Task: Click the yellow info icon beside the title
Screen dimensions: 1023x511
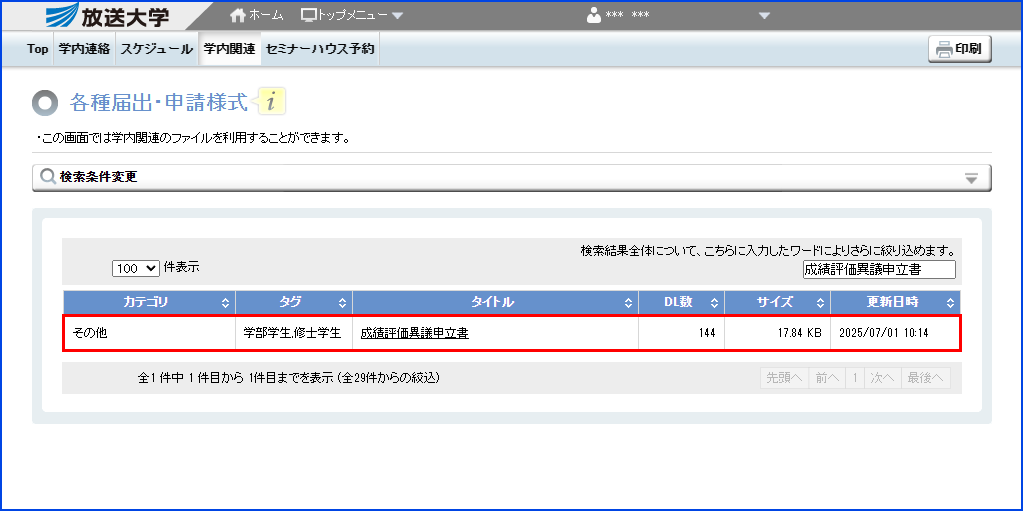Action: [x=271, y=102]
